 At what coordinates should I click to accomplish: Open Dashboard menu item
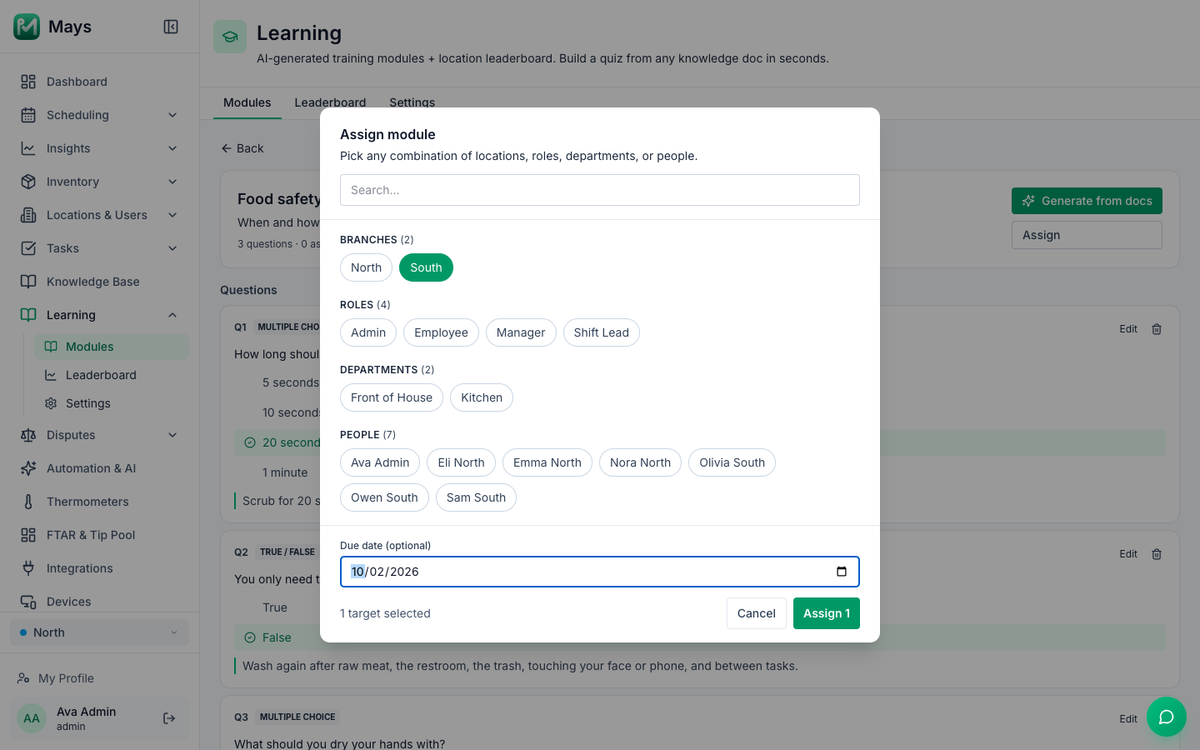tap(99, 82)
